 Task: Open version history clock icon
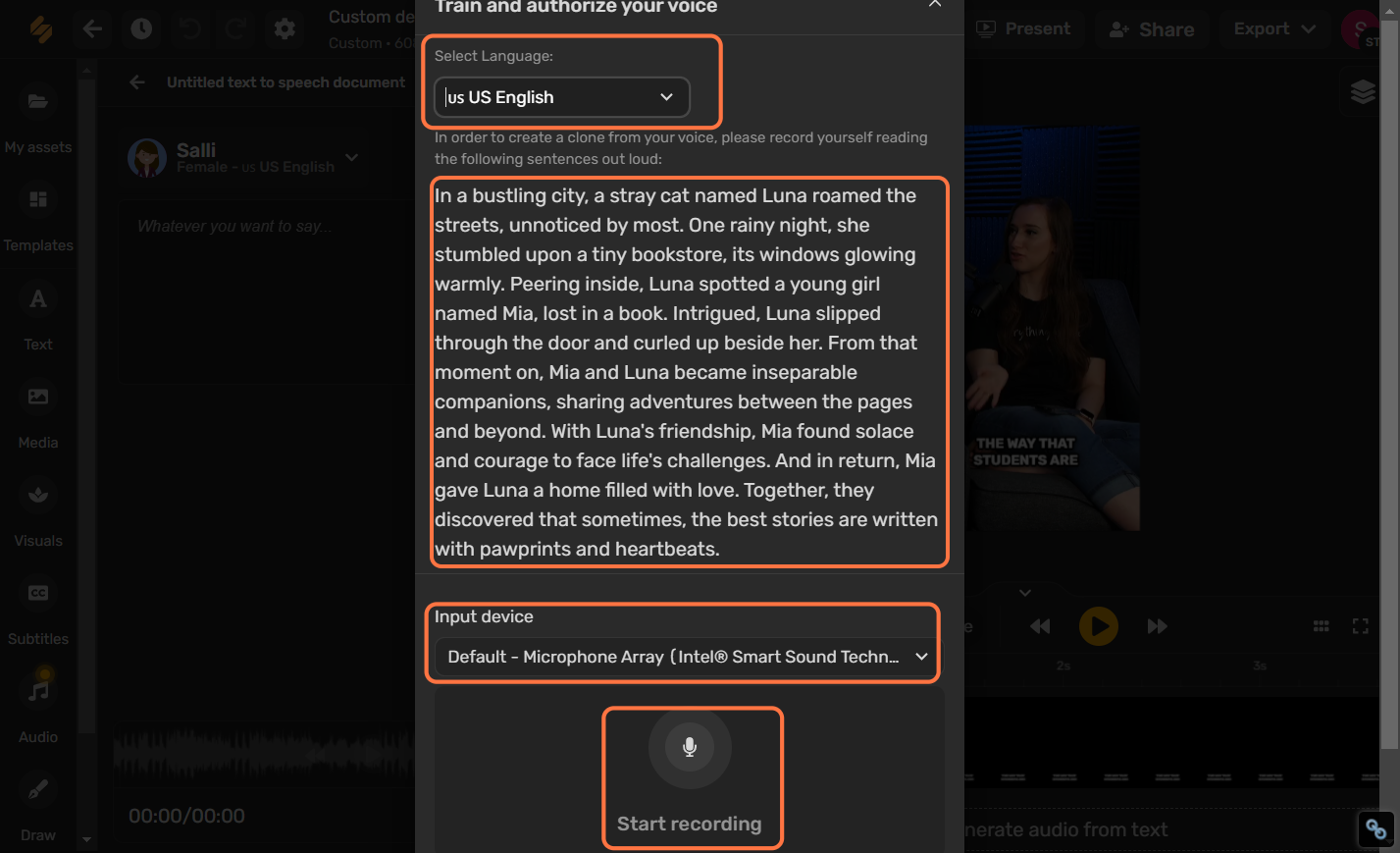tap(141, 28)
